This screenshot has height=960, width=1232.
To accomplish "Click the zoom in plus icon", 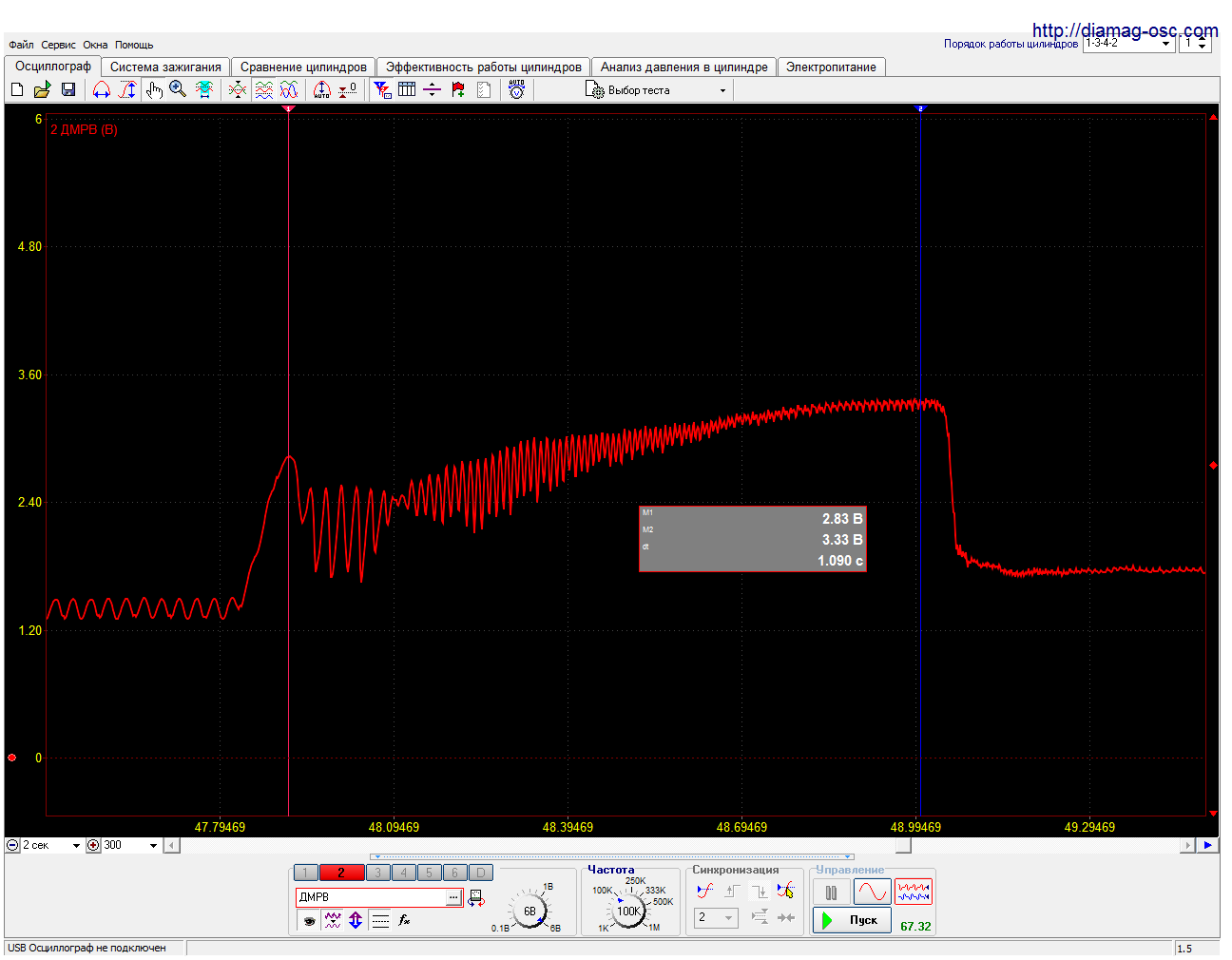I will [x=93, y=845].
